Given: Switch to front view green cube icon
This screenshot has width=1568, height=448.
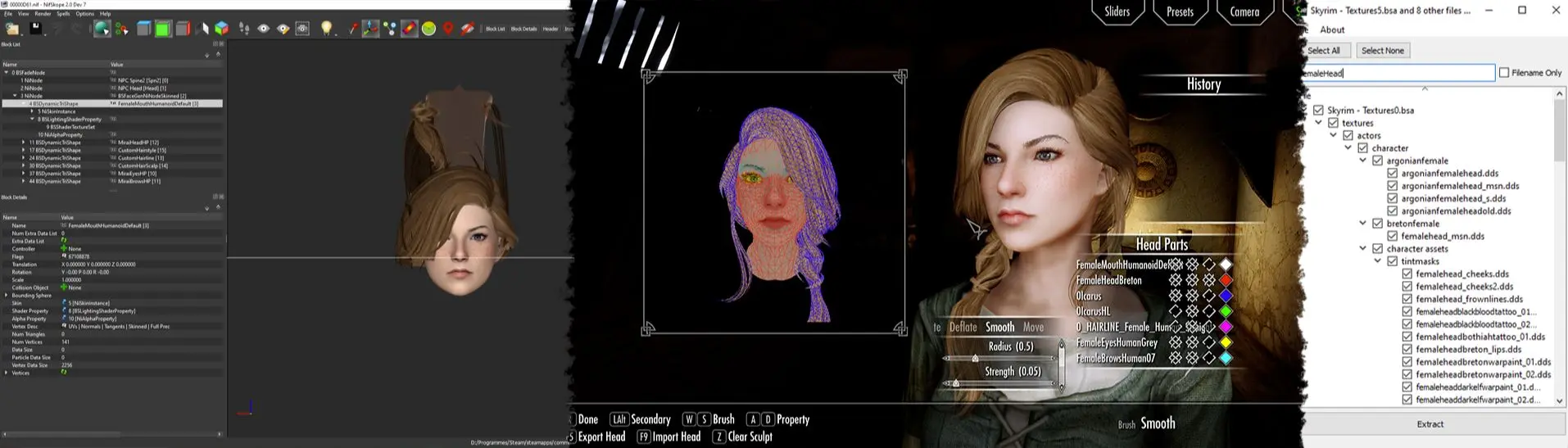Looking at the screenshot, I should pos(163,29).
